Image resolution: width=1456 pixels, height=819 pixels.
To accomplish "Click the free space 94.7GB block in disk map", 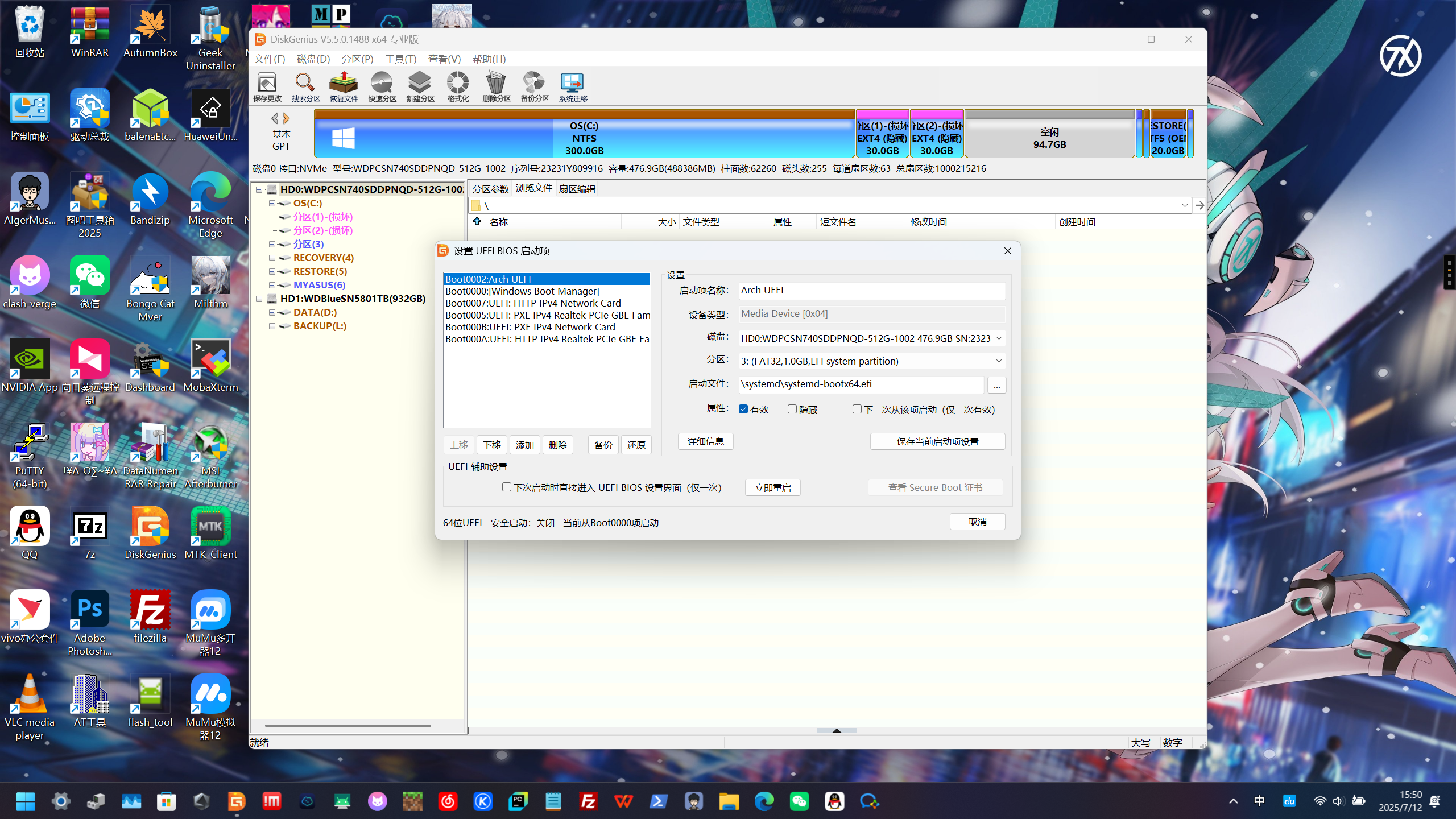I will point(1049,138).
